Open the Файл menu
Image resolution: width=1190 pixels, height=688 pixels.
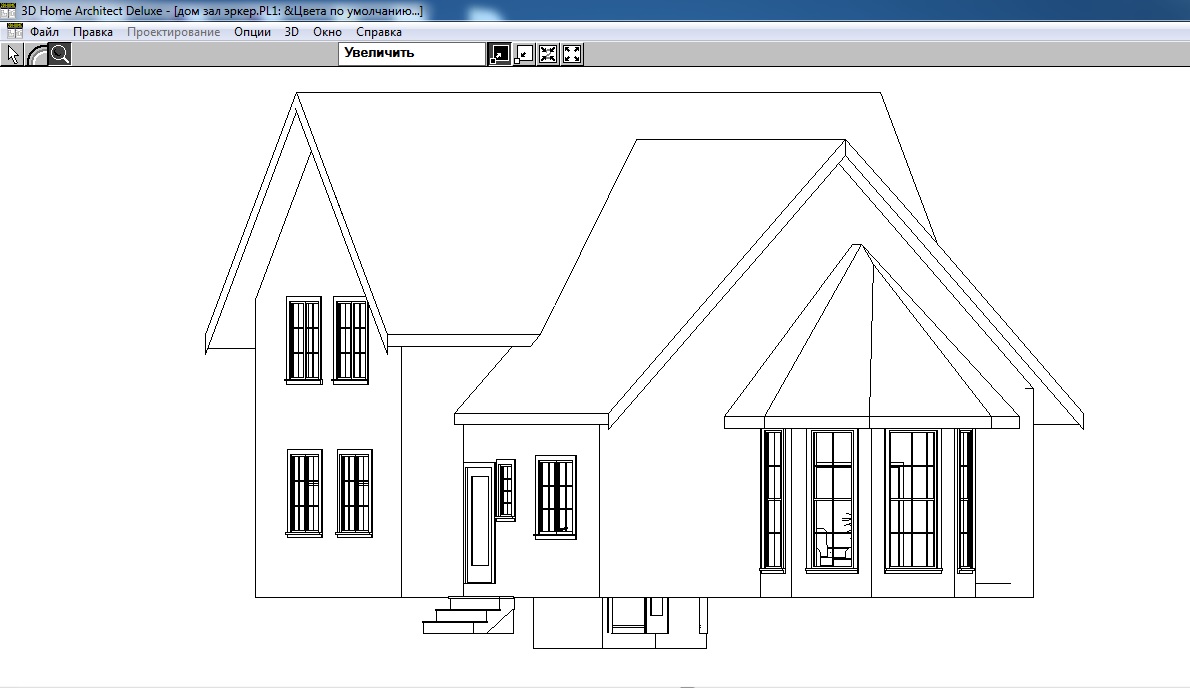pyautogui.click(x=45, y=32)
